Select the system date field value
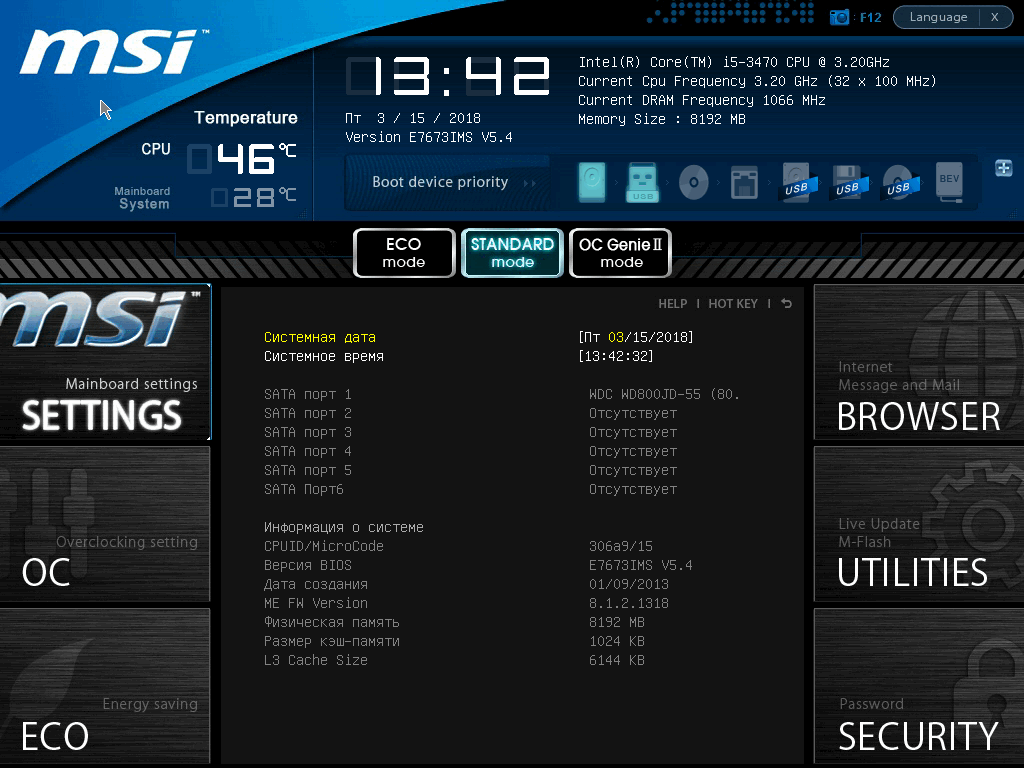Image resolution: width=1024 pixels, height=768 pixels. 635,337
